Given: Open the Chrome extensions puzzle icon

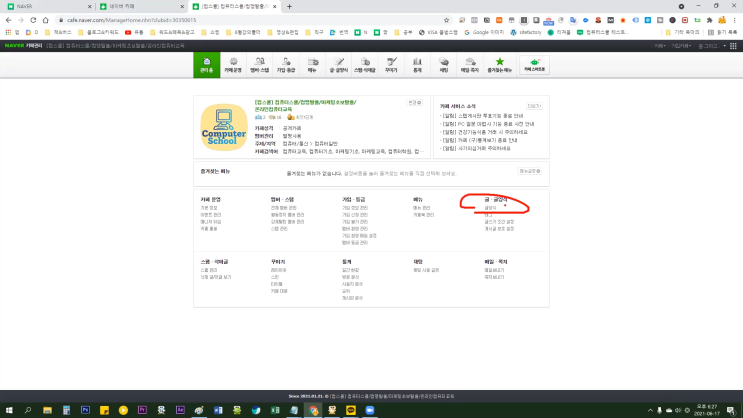Looking at the screenshot, I should click(709, 20).
